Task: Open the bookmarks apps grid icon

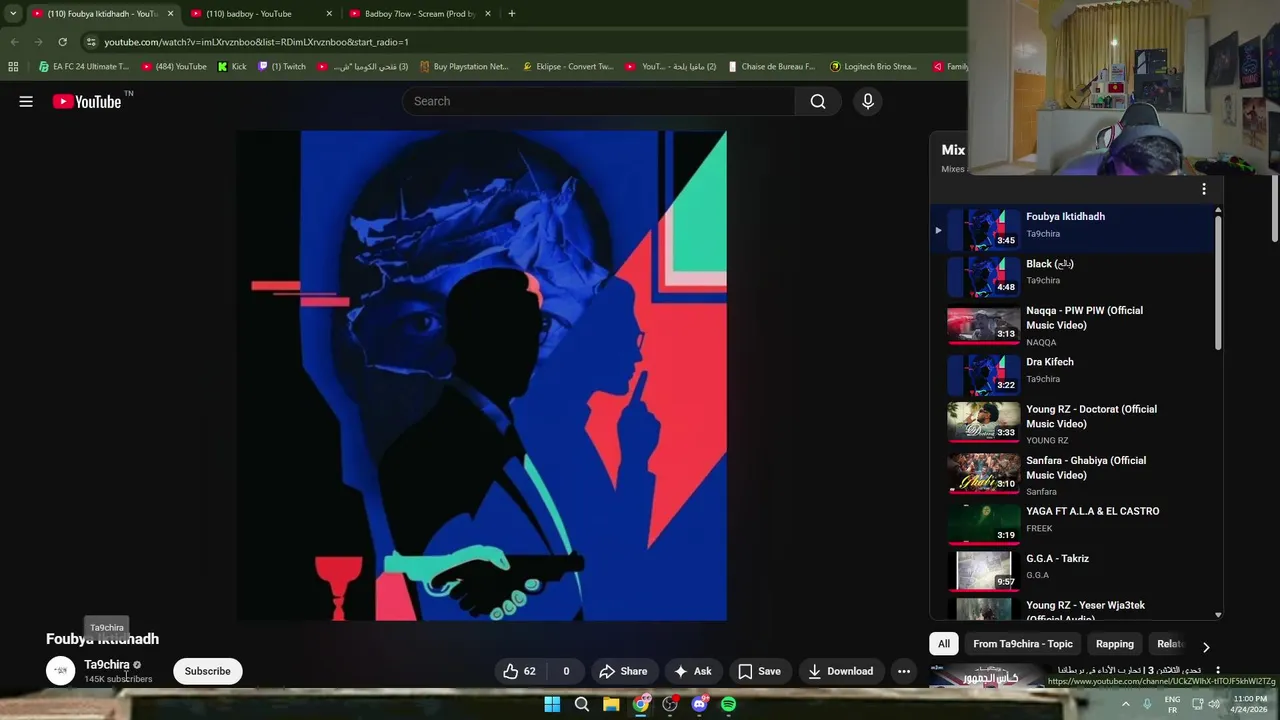Action: point(13,67)
